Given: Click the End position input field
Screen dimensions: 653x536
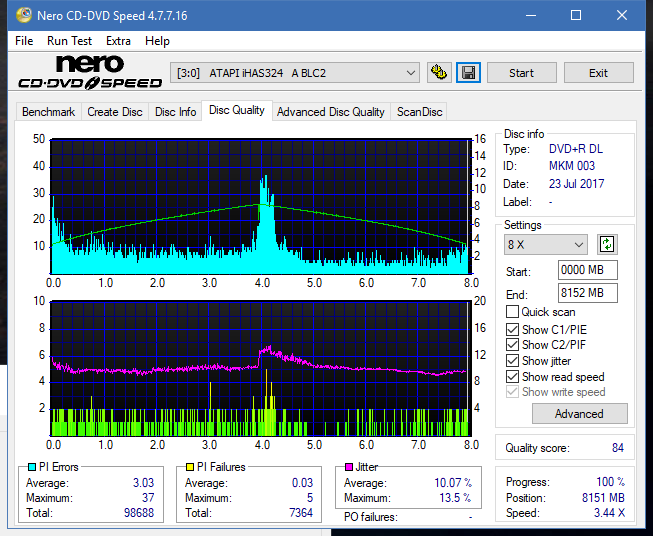Looking at the screenshot, I should tap(588, 293).
